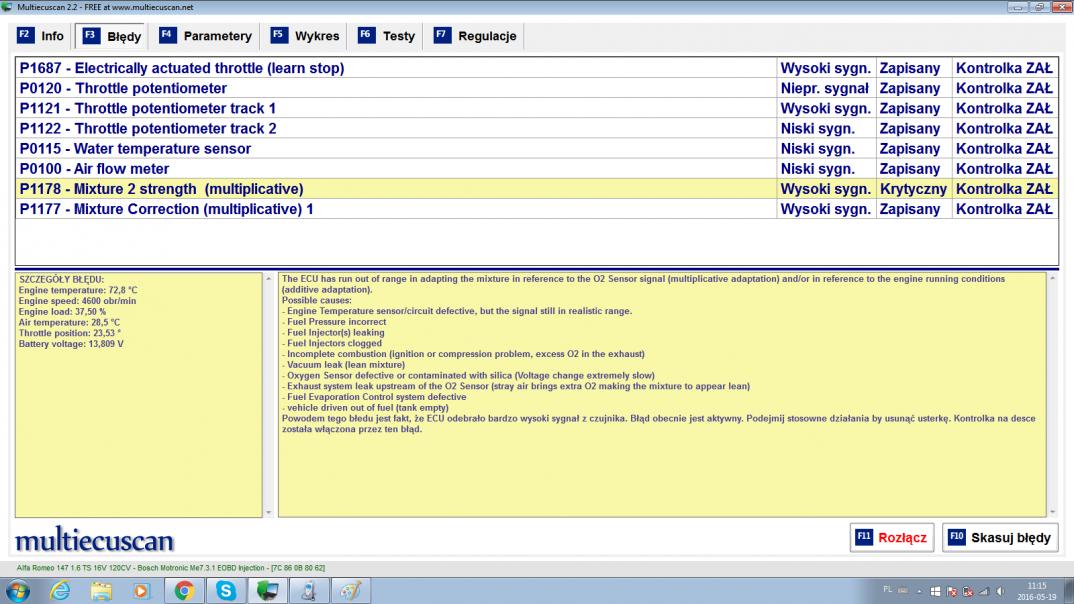Click the Krytyczny status of P1178
The image size is (1074, 604).
click(x=913, y=189)
